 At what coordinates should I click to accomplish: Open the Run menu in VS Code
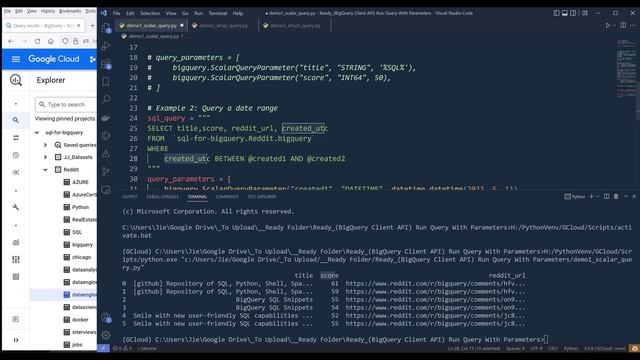(198, 13)
